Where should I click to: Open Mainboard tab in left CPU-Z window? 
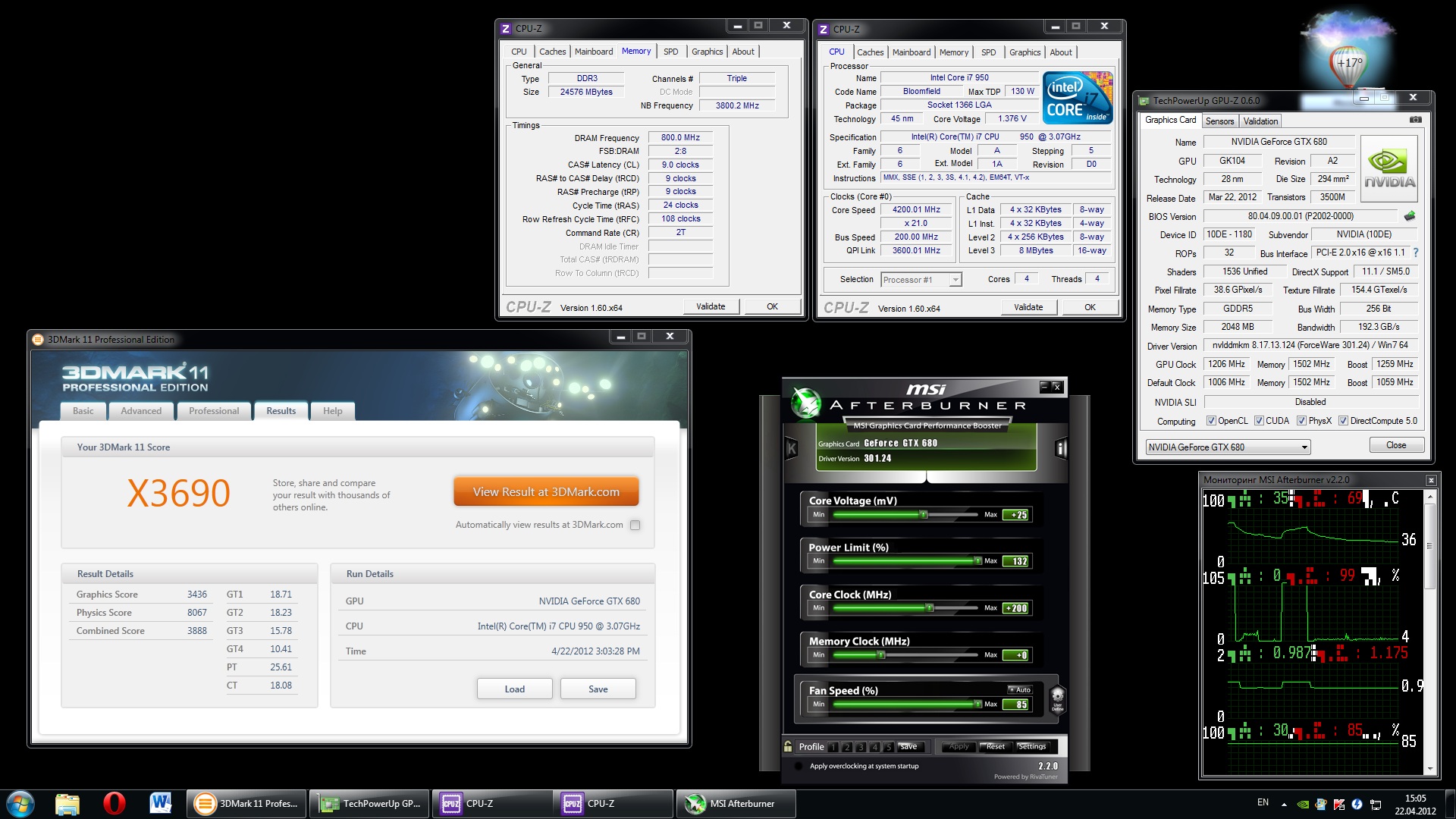(x=593, y=52)
